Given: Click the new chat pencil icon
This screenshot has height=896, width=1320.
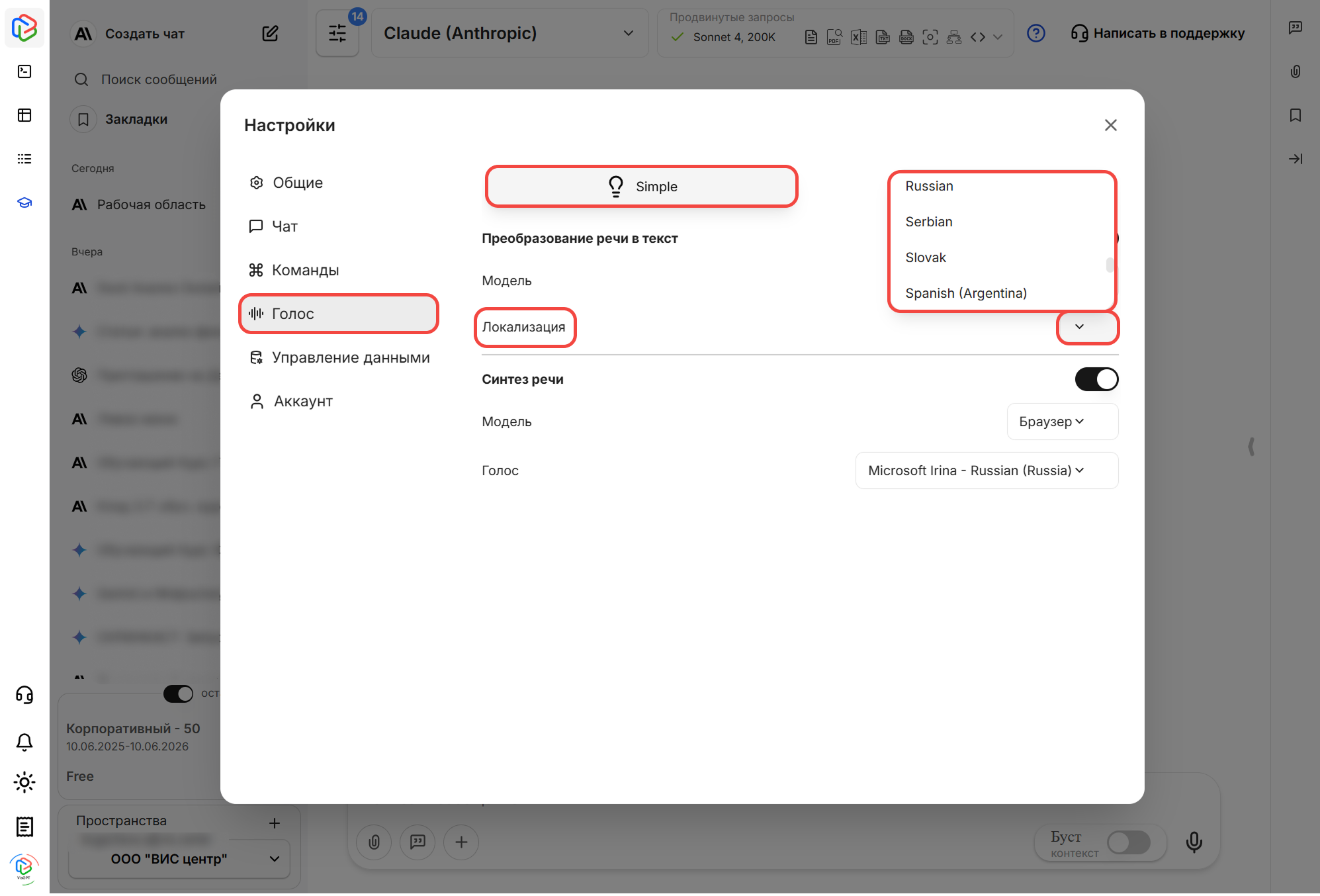Looking at the screenshot, I should tap(270, 33).
